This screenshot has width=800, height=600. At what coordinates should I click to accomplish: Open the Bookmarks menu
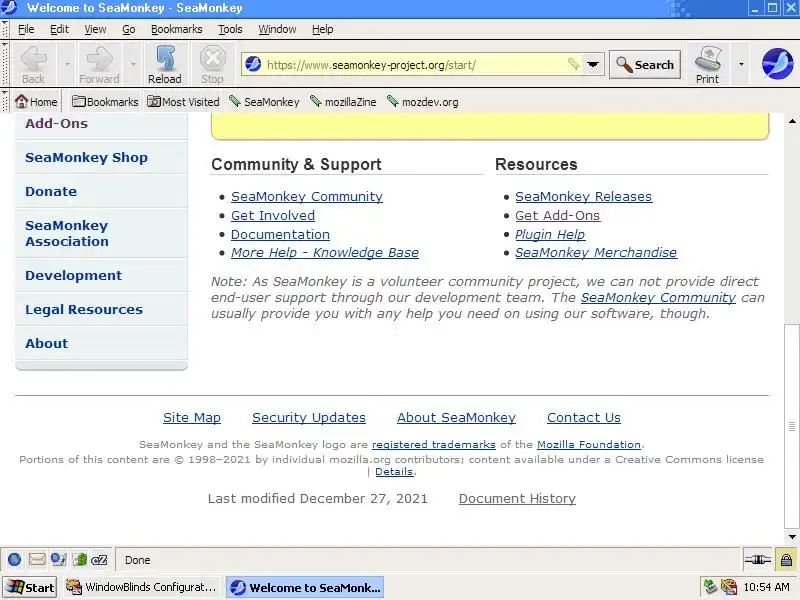pyautogui.click(x=177, y=29)
